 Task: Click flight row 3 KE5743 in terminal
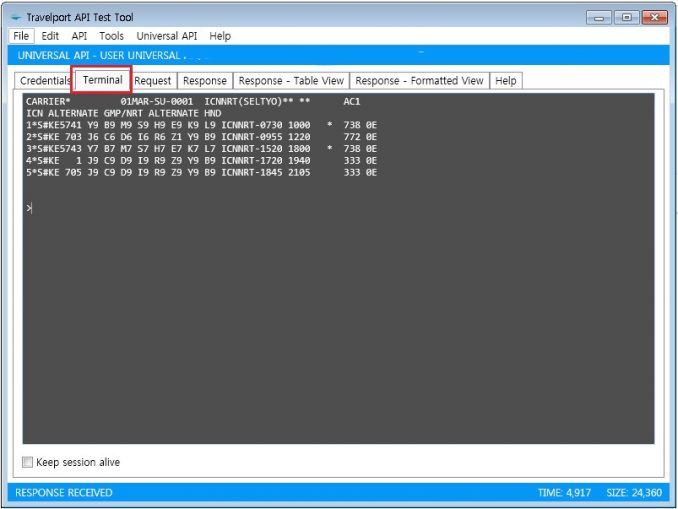[x=201, y=149]
